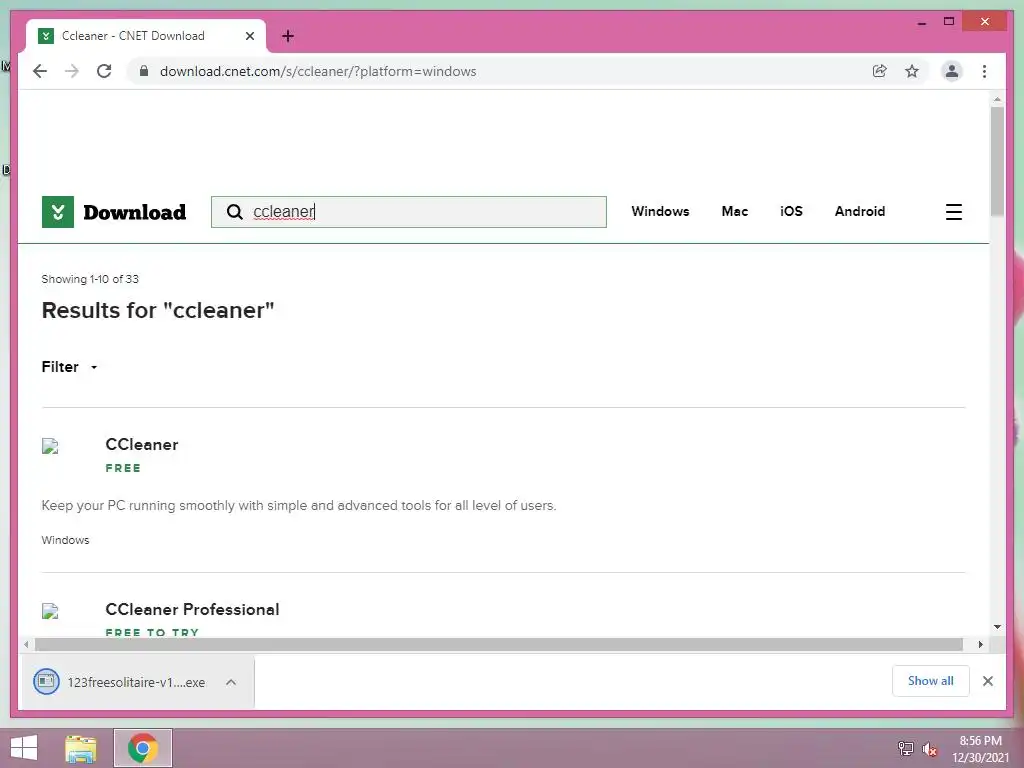The height and width of the screenshot is (768, 1024).
Task: Open the CCleaner Professional result
Action: [192, 609]
